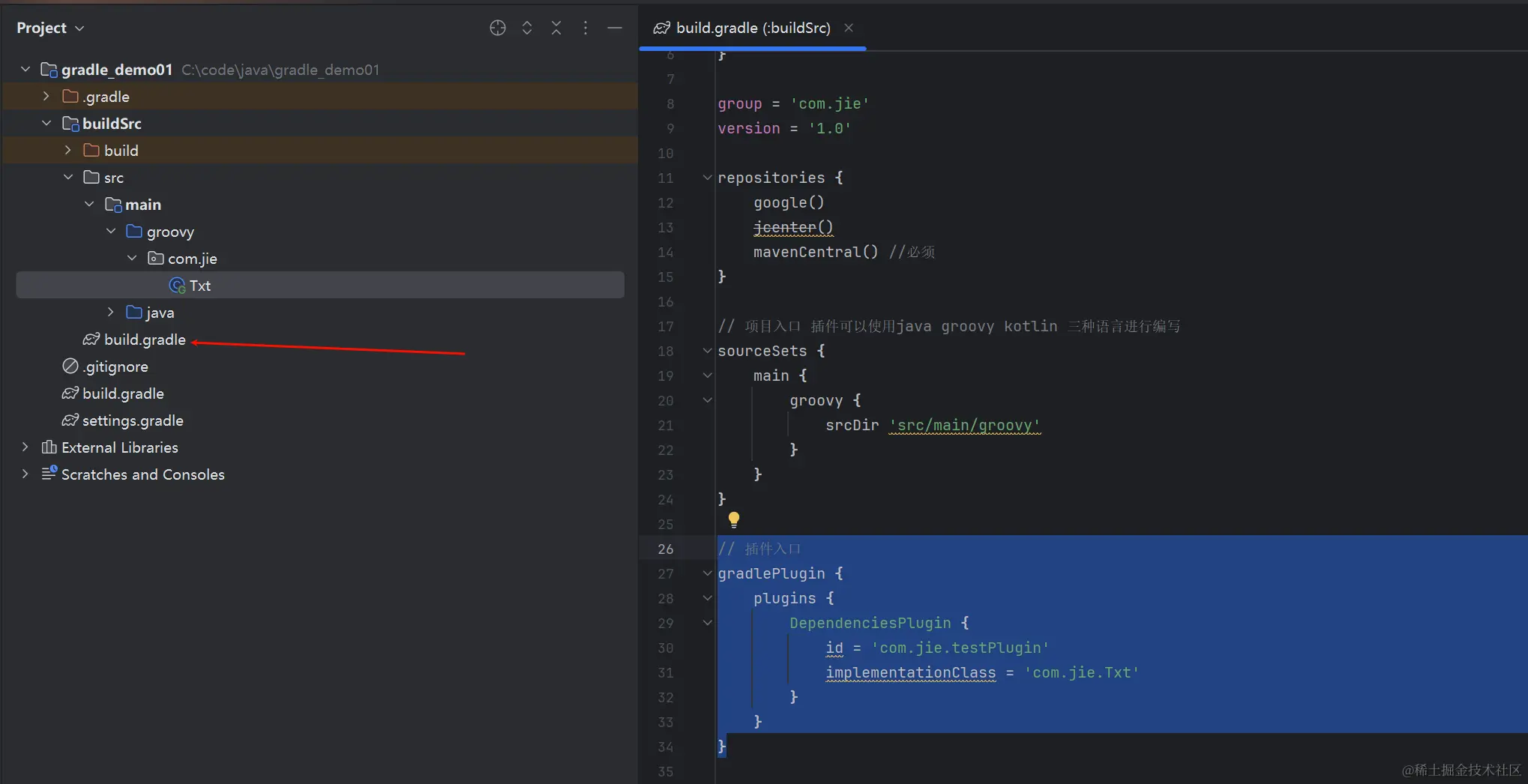Collapse the com.jie package
The image size is (1528, 784).
pyautogui.click(x=132, y=258)
